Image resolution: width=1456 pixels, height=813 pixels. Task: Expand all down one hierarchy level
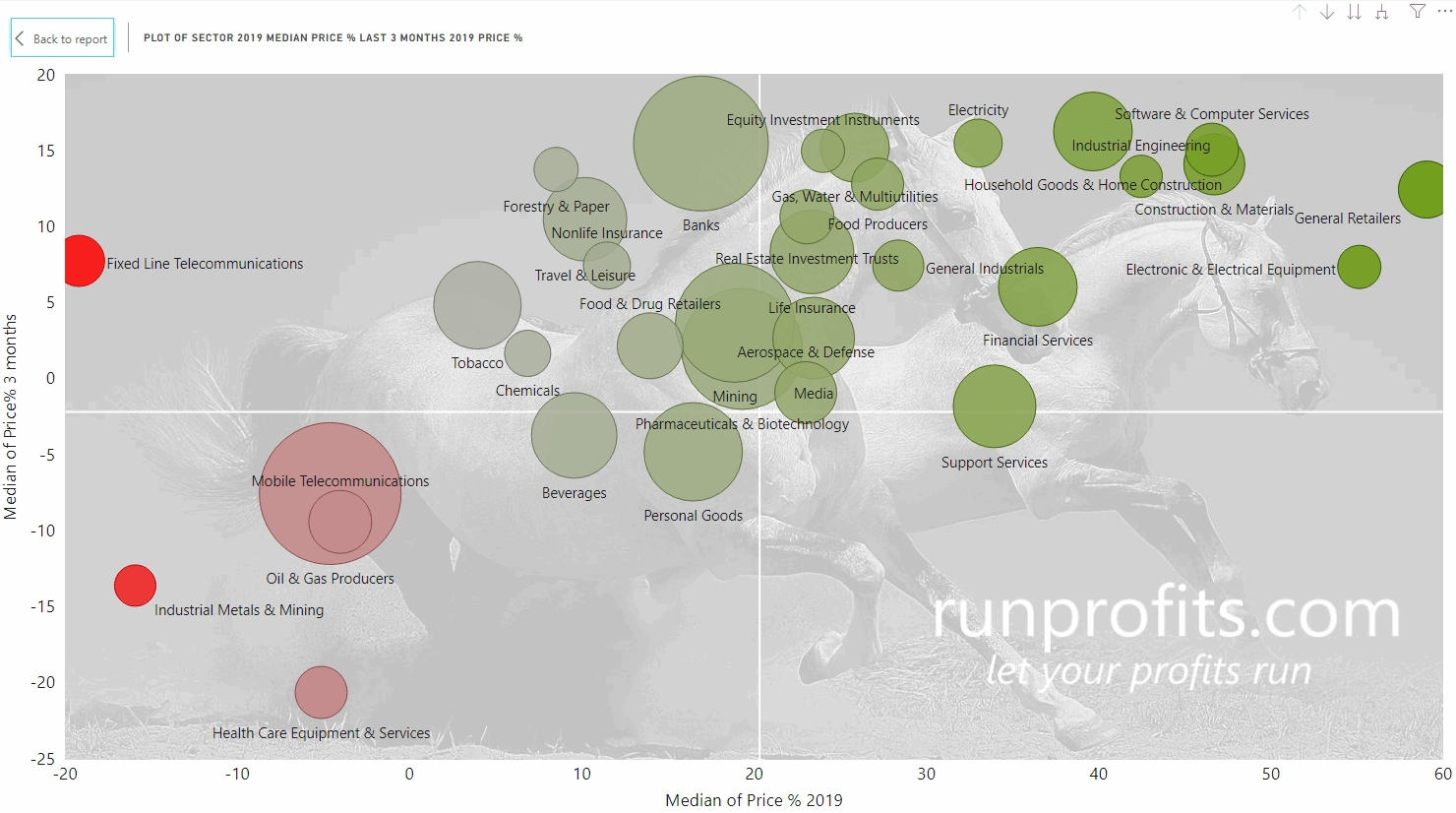point(1382,12)
